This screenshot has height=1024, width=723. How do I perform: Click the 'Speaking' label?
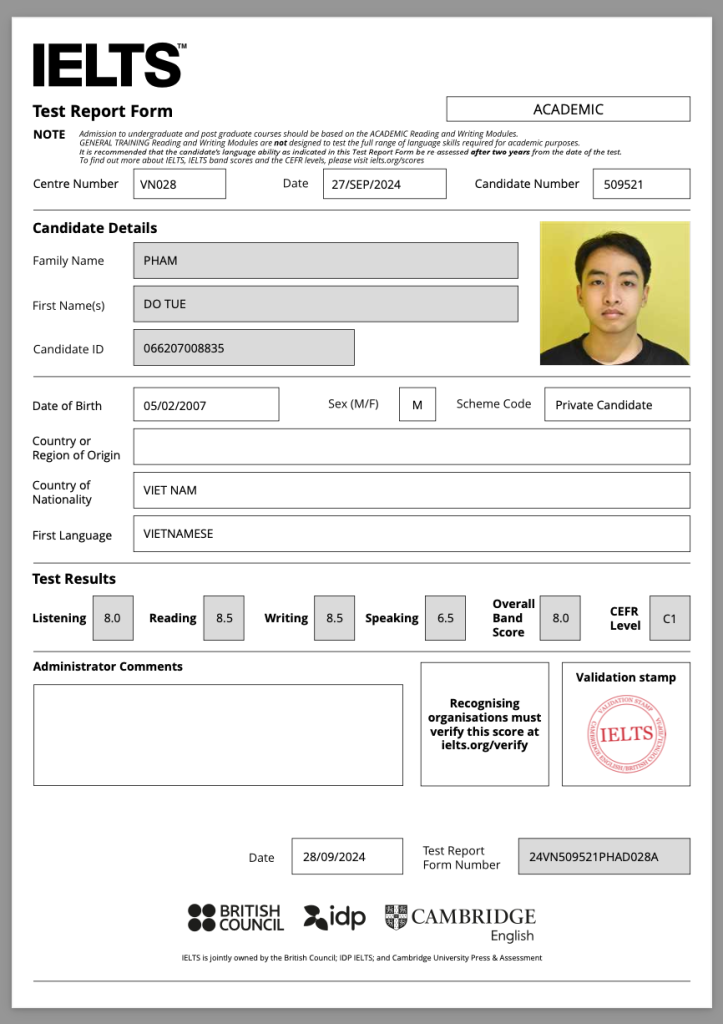[x=392, y=618]
